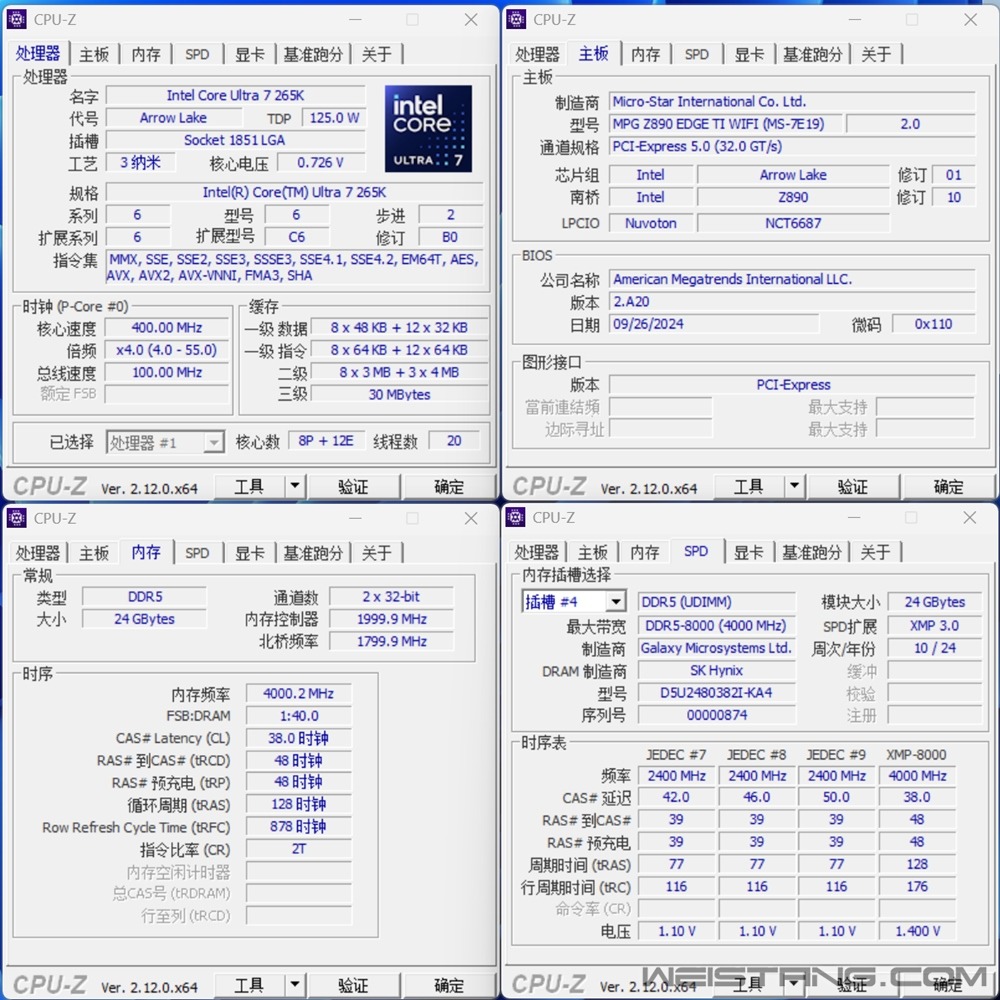Screen dimensions: 1000x1000
Task: Open the 处理器 #1 processor selection combo box
Action: (x=165, y=442)
